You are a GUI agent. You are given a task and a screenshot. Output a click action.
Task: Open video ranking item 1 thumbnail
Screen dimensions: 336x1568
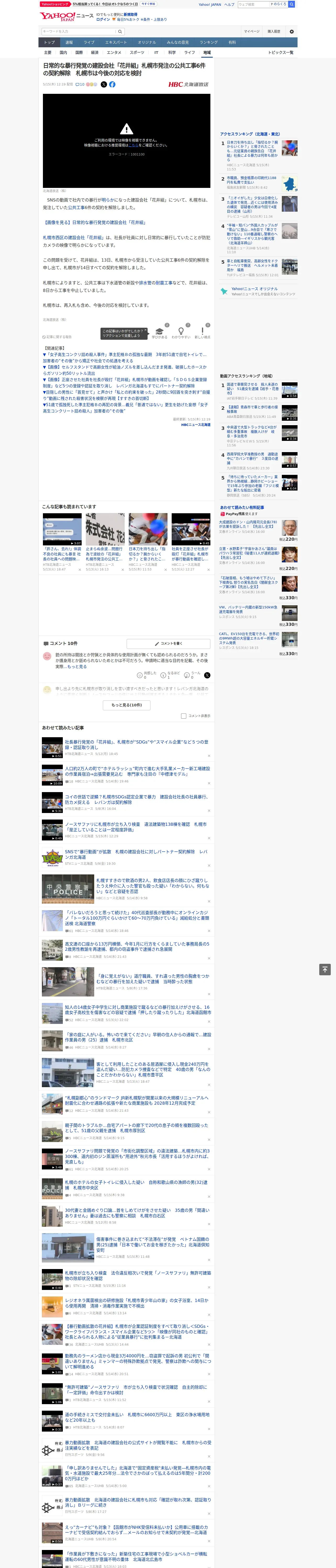[290, 390]
